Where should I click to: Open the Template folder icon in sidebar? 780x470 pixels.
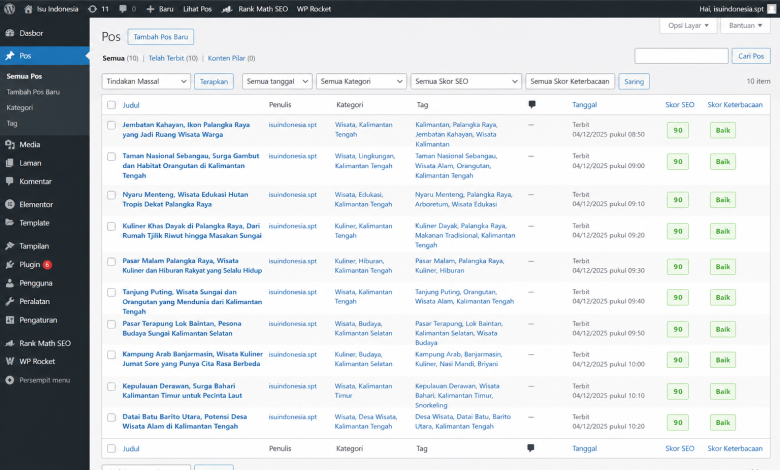click(x=9, y=223)
